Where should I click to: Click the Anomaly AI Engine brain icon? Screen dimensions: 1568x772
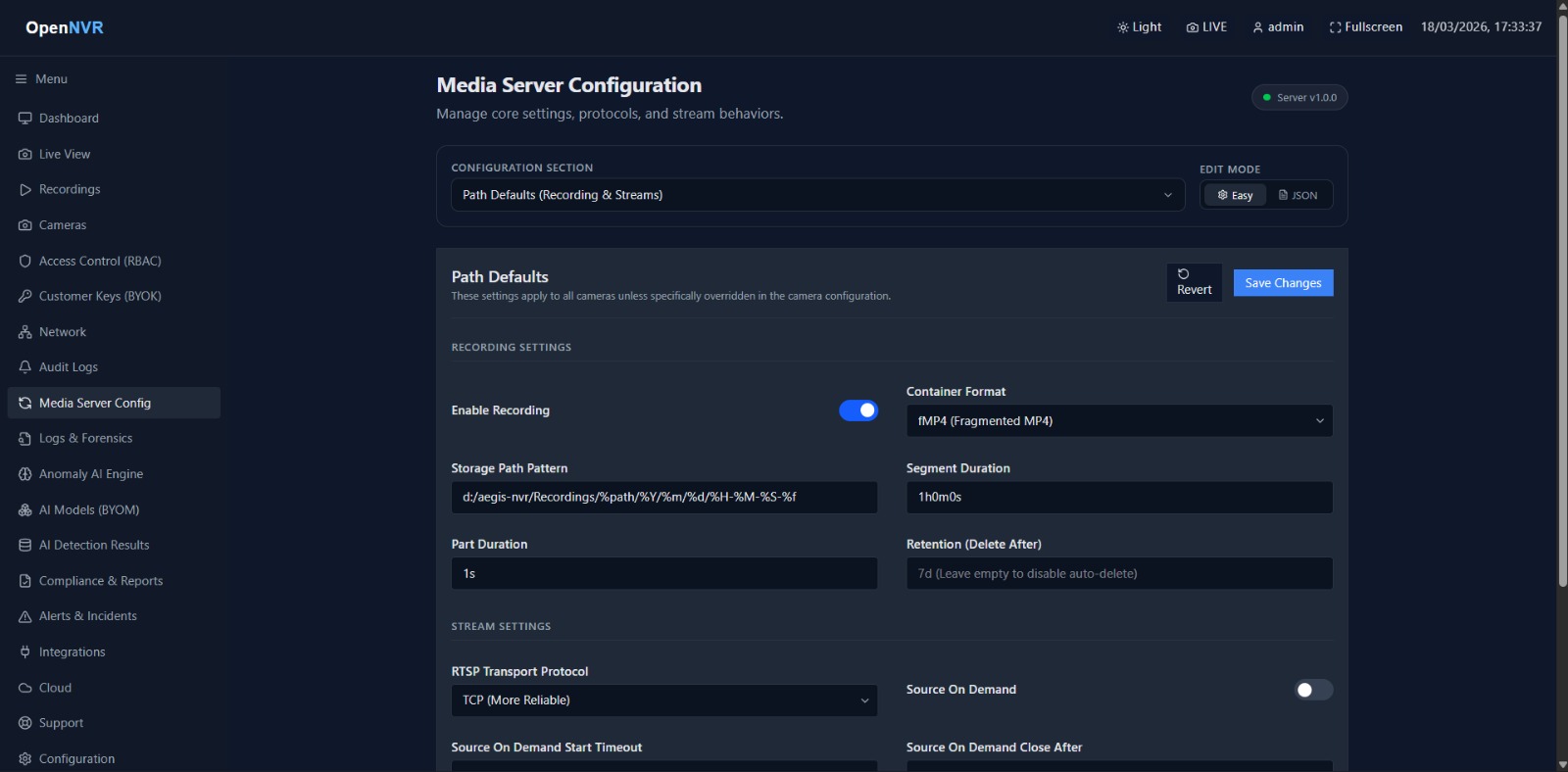click(25, 474)
